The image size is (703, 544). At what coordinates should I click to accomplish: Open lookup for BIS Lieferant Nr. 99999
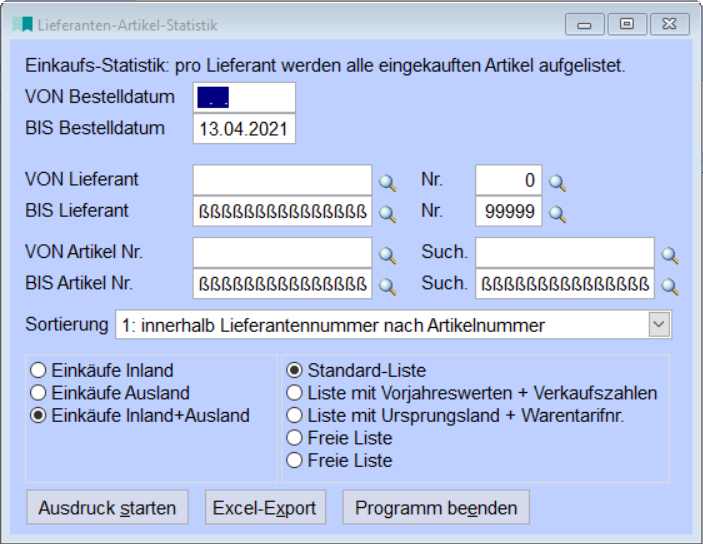(x=557, y=213)
